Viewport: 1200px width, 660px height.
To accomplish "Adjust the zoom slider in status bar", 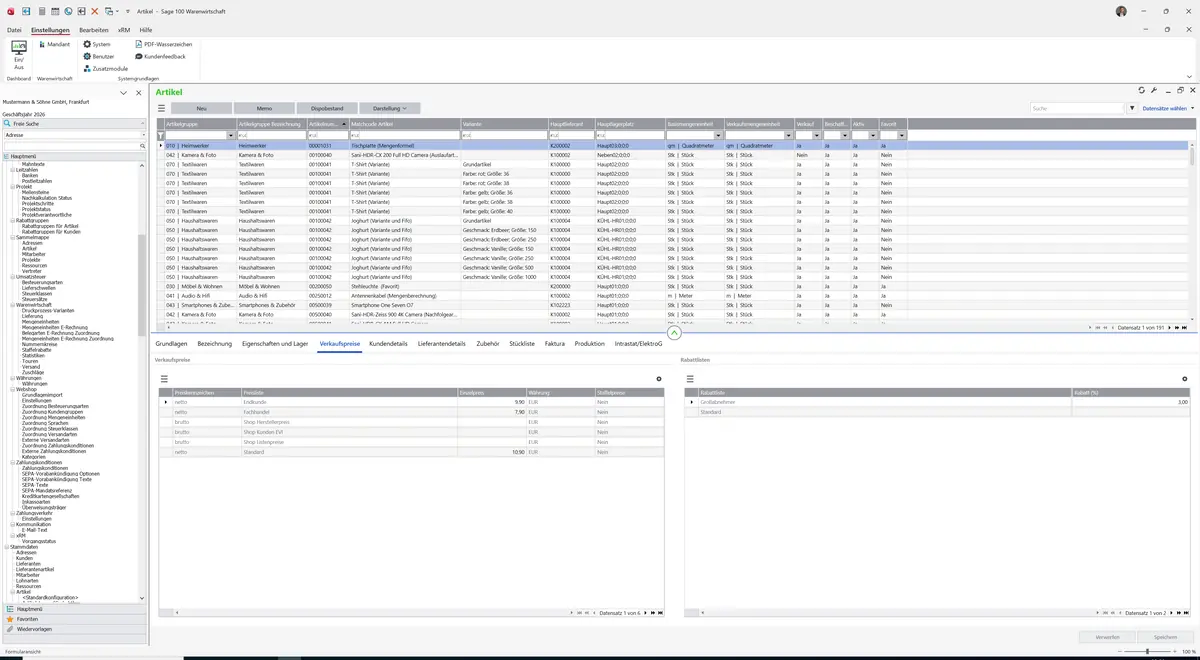I will [1147, 651].
